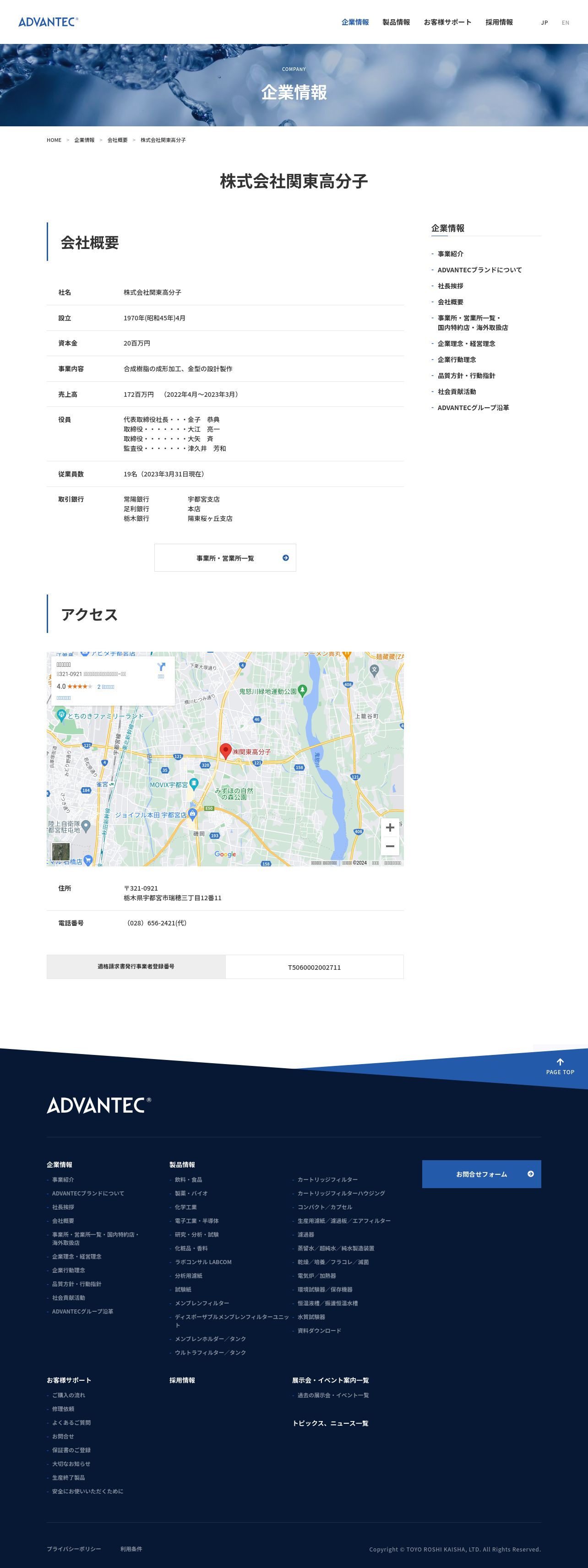
Task: Click the directions icon on the map card
Action: point(161,667)
